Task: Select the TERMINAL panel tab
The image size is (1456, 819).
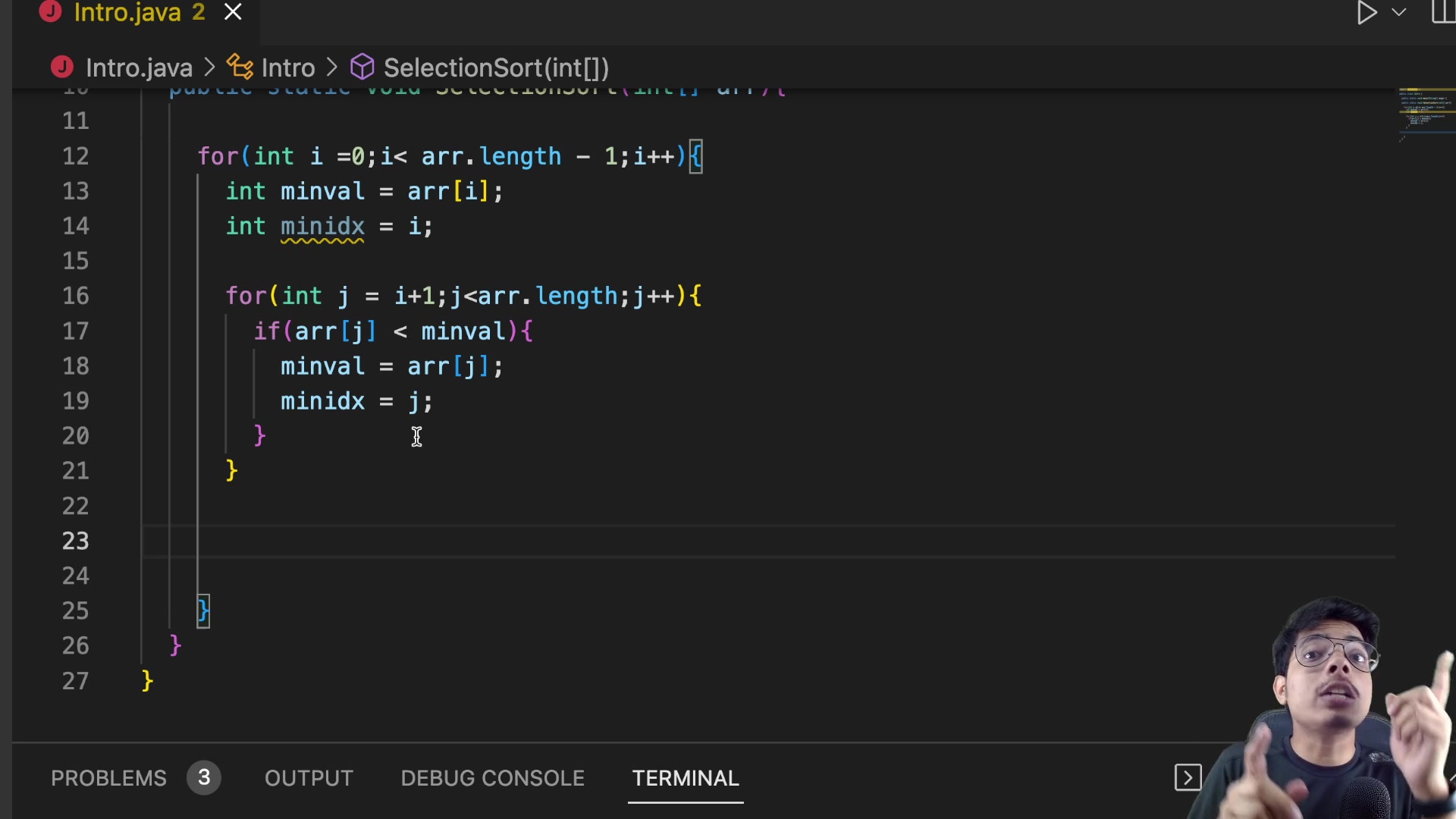Action: click(686, 778)
